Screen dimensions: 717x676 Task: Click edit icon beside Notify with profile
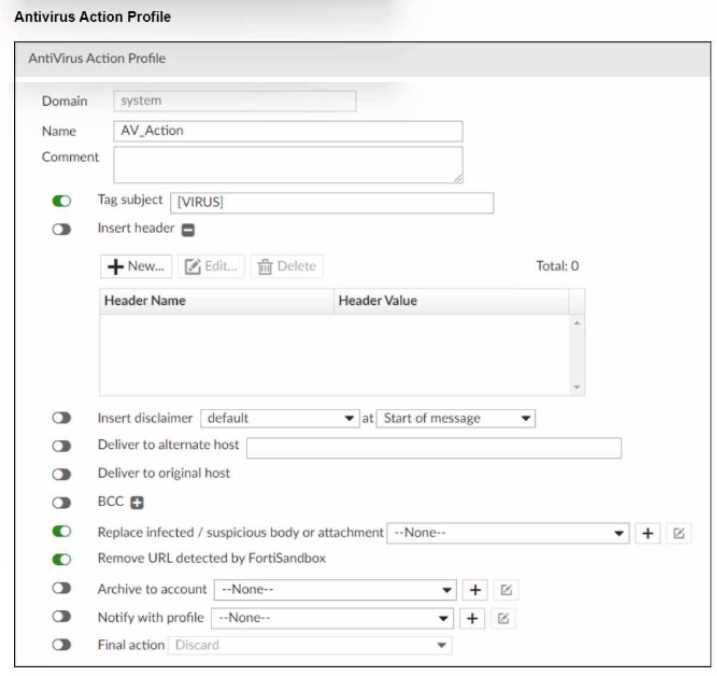[506, 618]
